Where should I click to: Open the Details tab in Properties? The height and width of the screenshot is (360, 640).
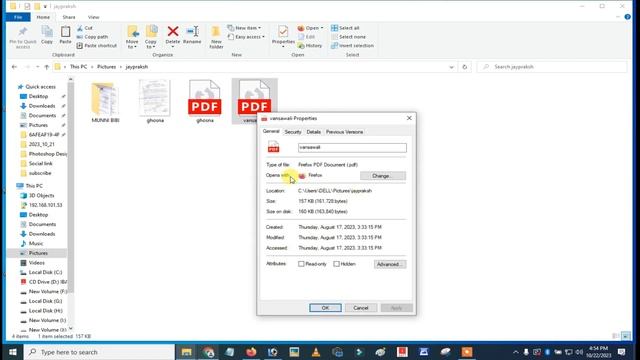313,132
